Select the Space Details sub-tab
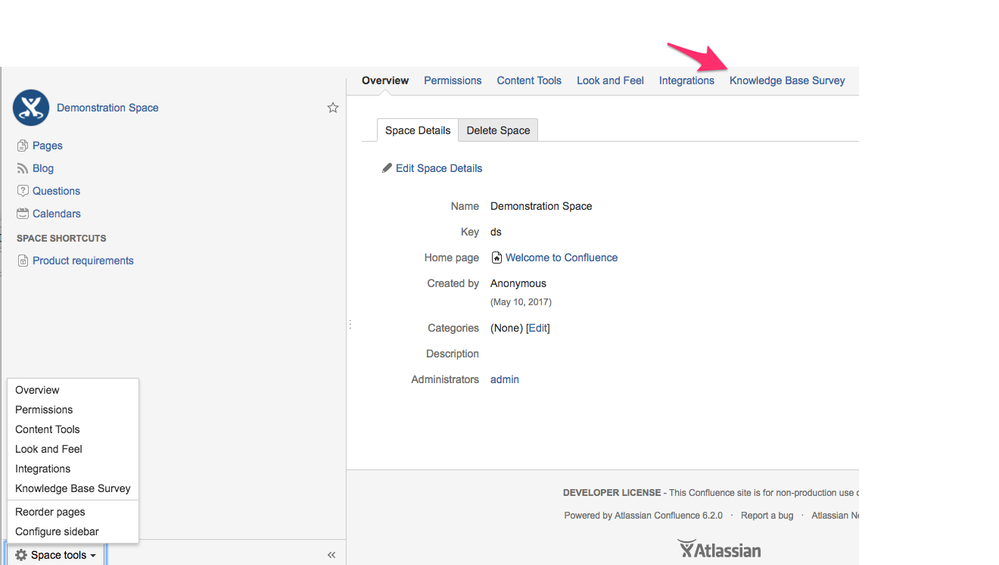 417,130
